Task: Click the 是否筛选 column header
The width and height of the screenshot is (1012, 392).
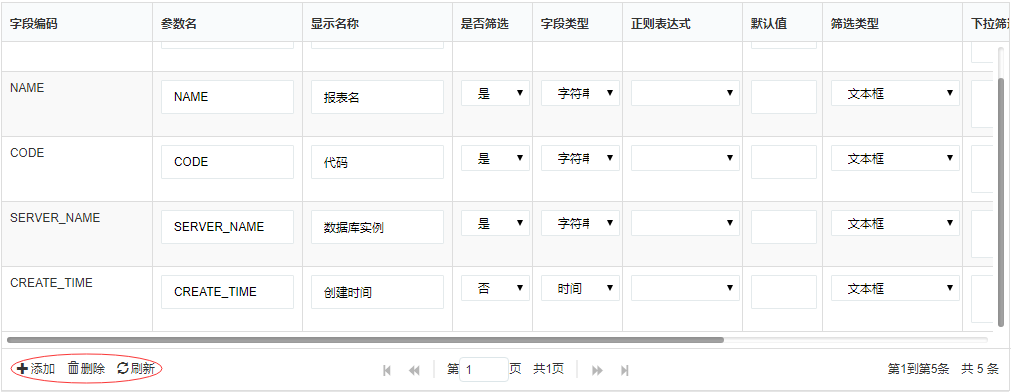Action: [x=492, y=23]
